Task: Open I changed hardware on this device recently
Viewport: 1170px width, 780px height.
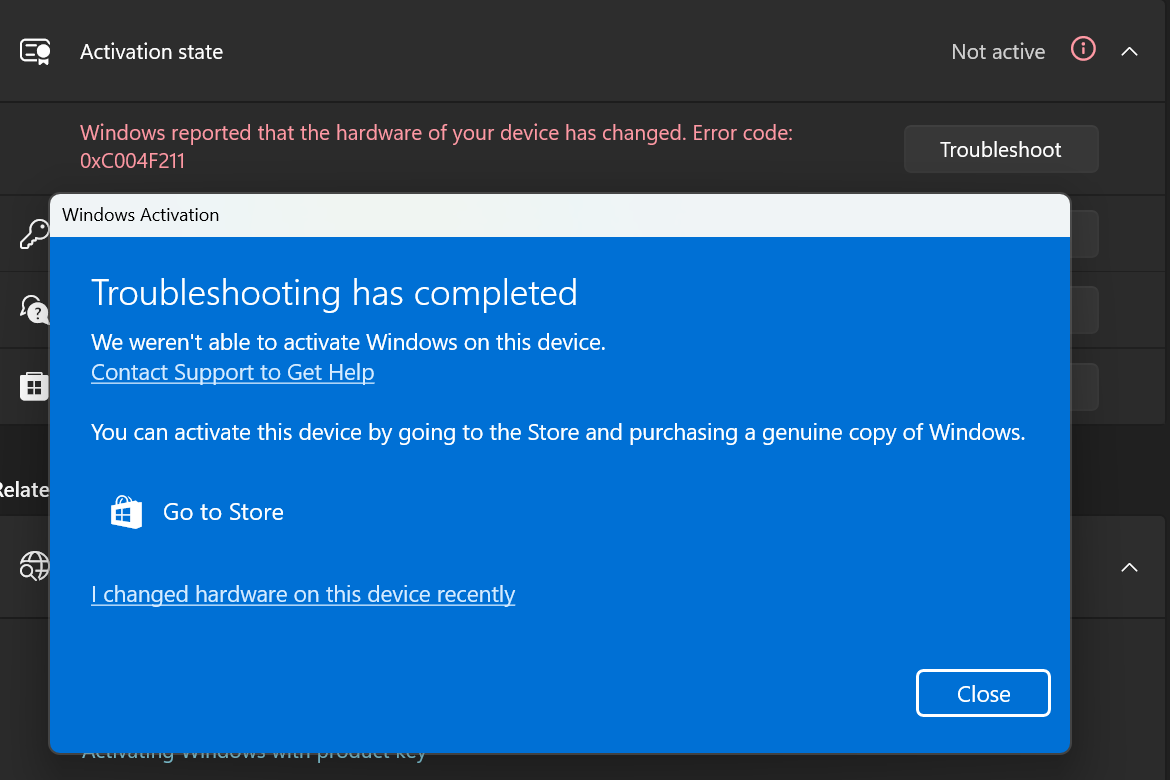Action: [303, 594]
